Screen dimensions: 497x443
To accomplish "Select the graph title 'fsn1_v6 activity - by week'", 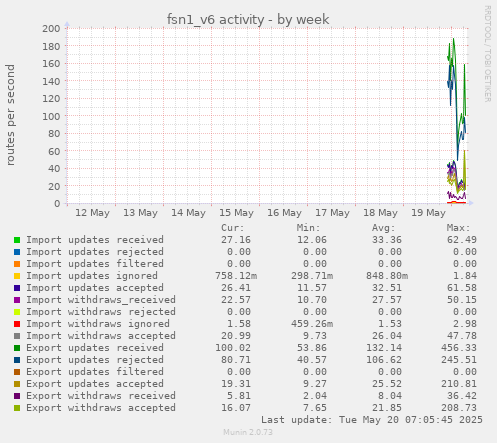I will tap(248, 19).
